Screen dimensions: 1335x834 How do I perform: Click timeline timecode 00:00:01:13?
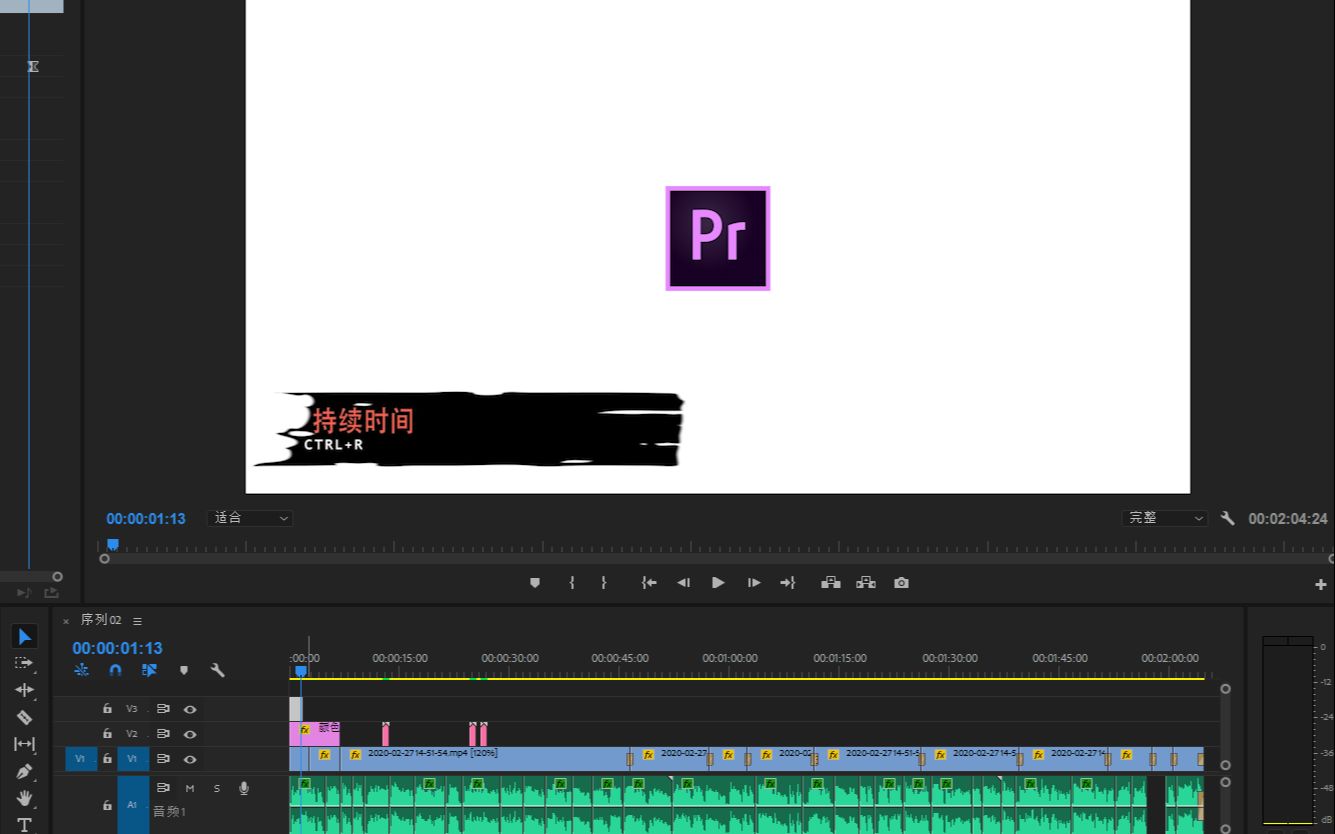(x=117, y=648)
